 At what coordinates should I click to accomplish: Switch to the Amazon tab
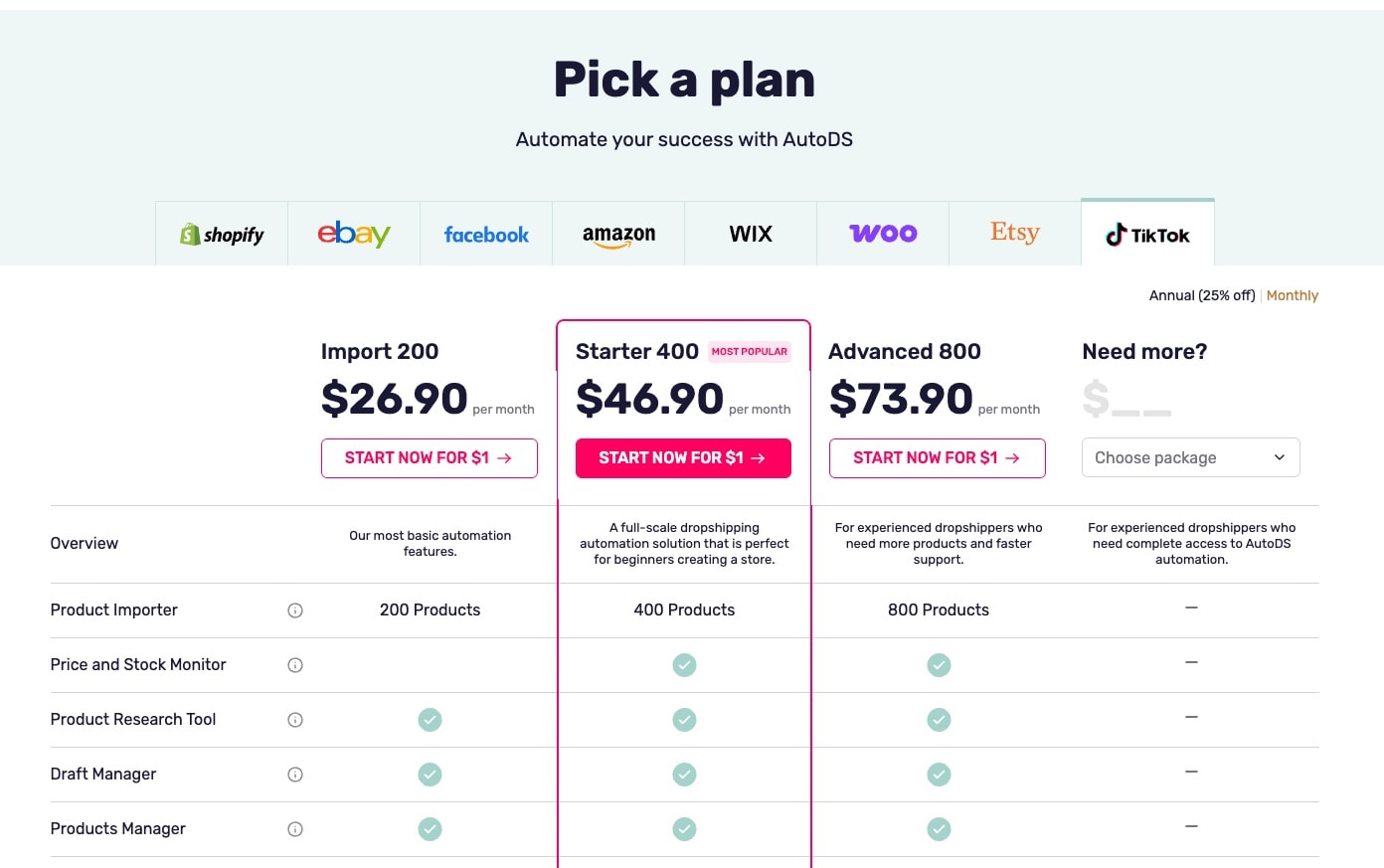coord(617,234)
